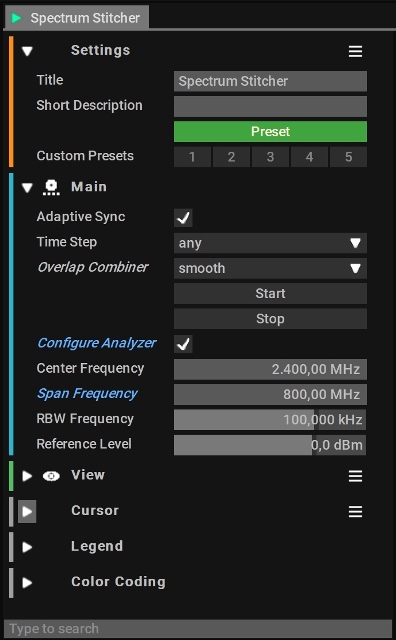Collapse the Settings section

(x=27, y=51)
